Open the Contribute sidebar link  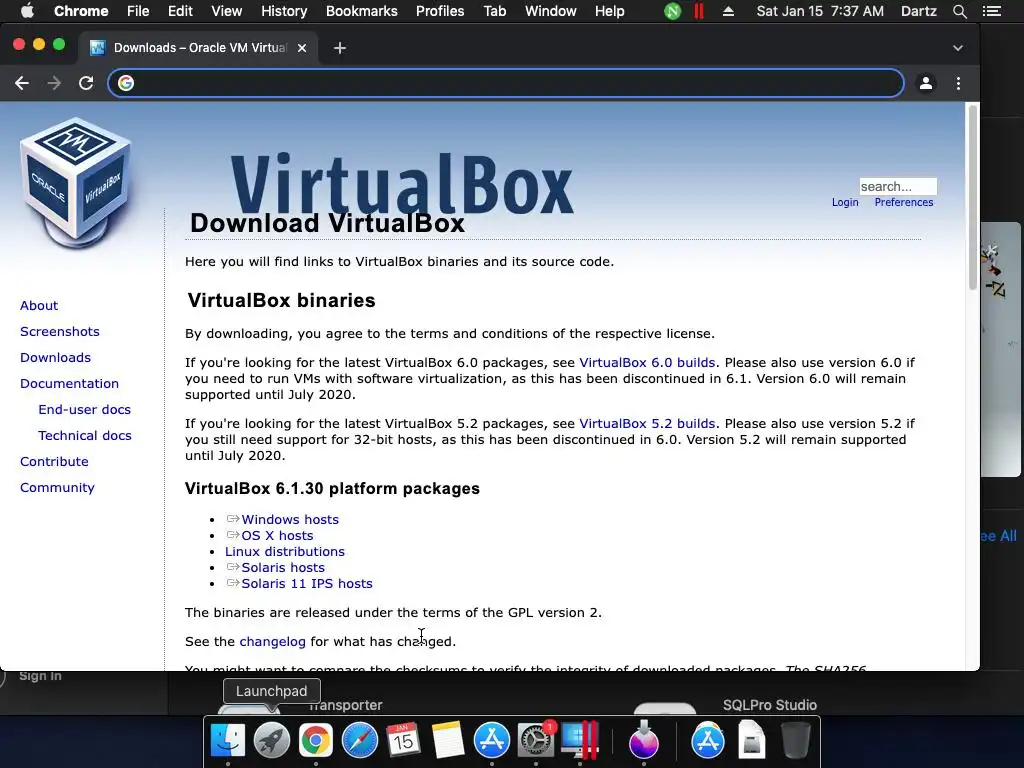tap(54, 462)
